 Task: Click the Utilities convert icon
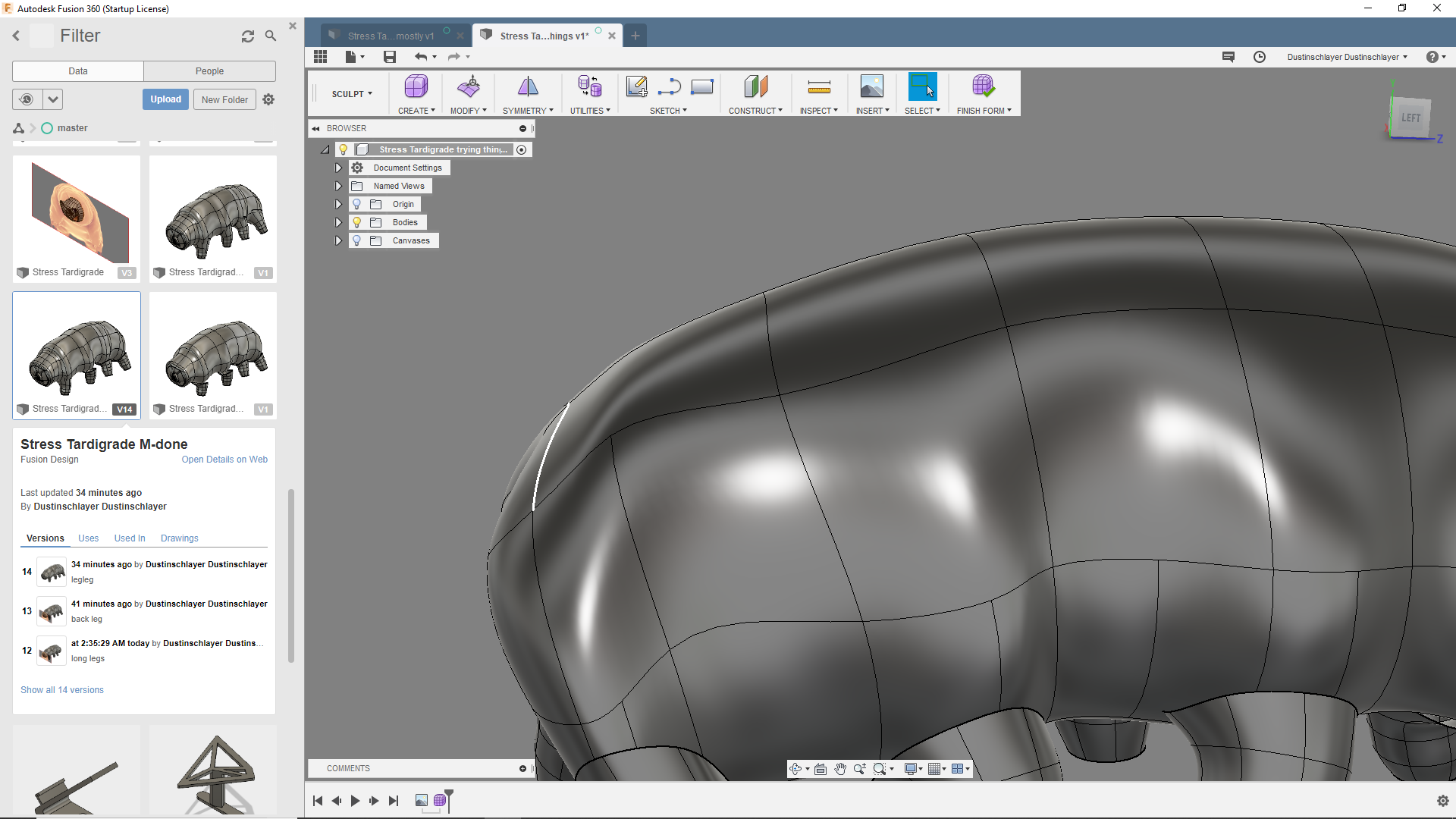click(x=590, y=86)
